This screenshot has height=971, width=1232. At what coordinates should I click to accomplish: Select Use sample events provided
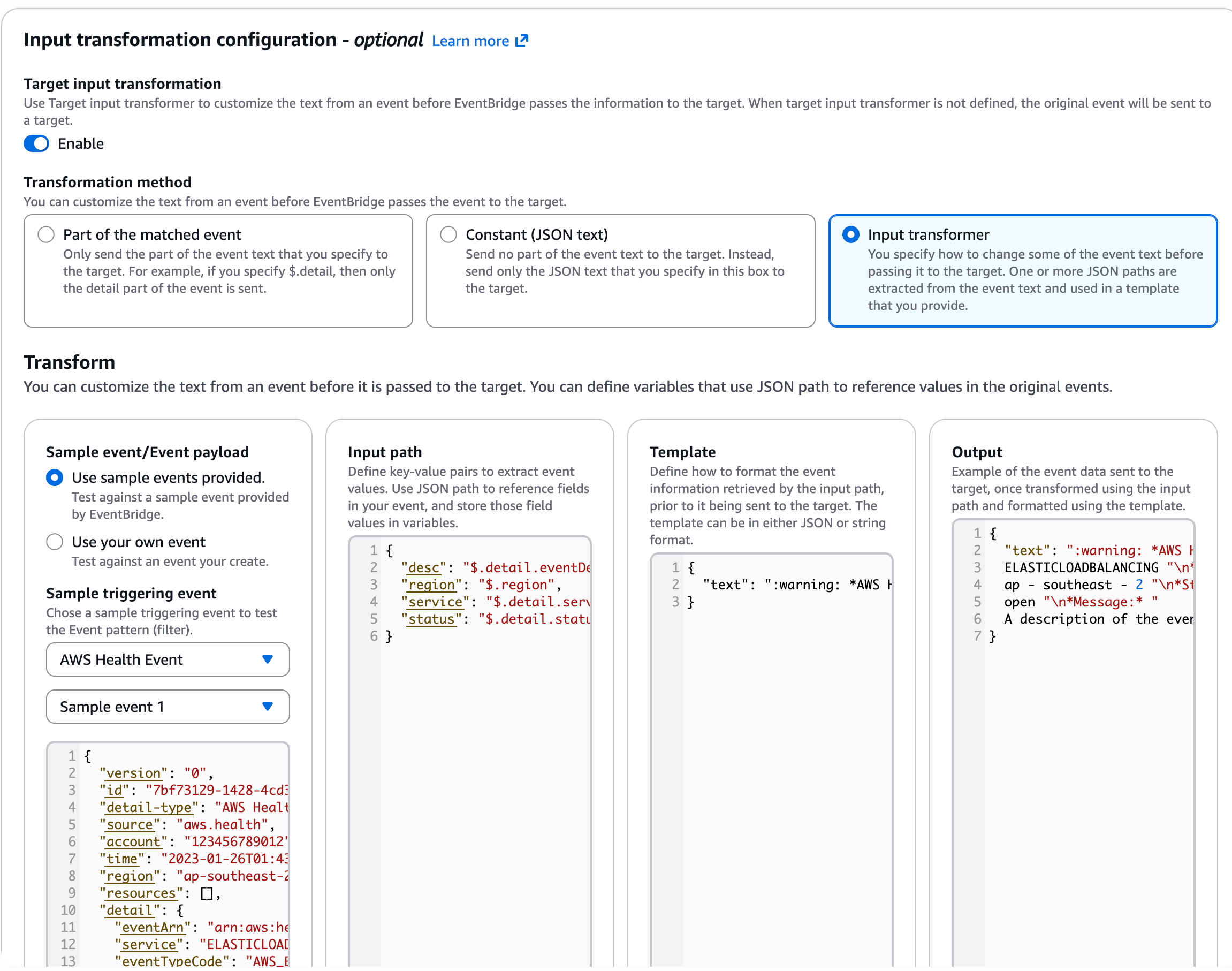tap(55, 477)
